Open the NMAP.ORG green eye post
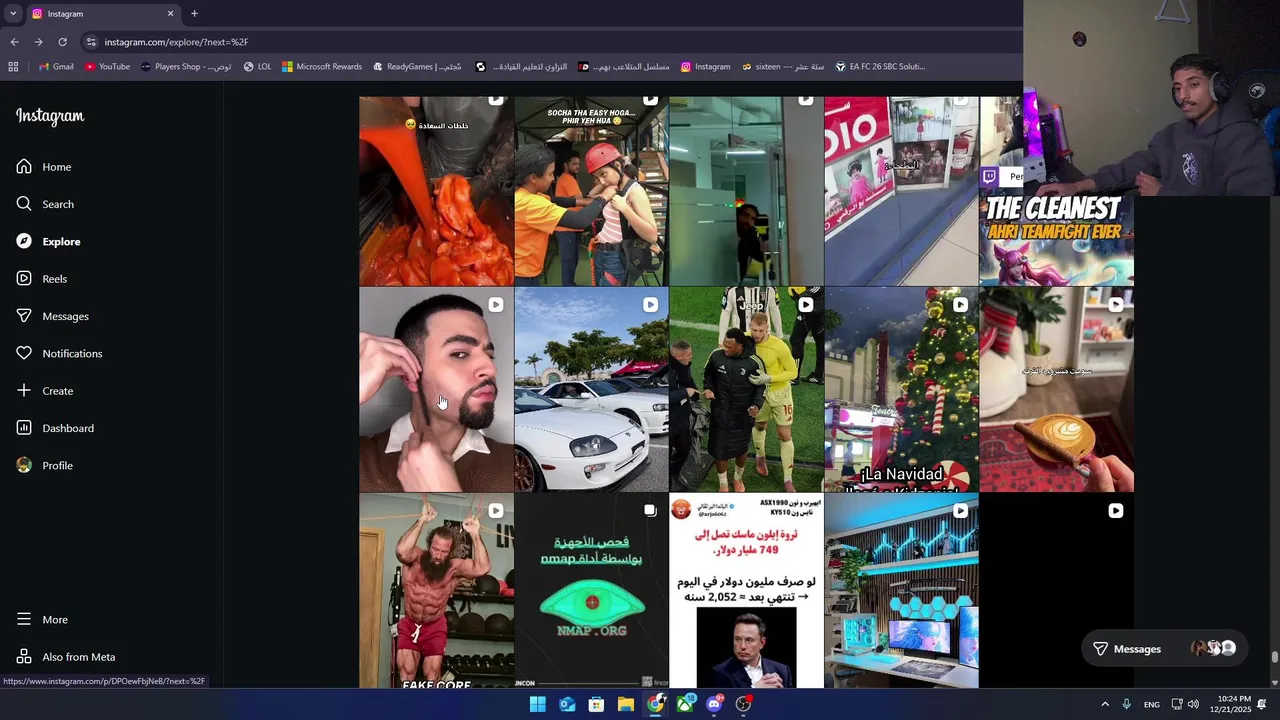Image resolution: width=1280 pixels, height=720 pixels. (591, 591)
